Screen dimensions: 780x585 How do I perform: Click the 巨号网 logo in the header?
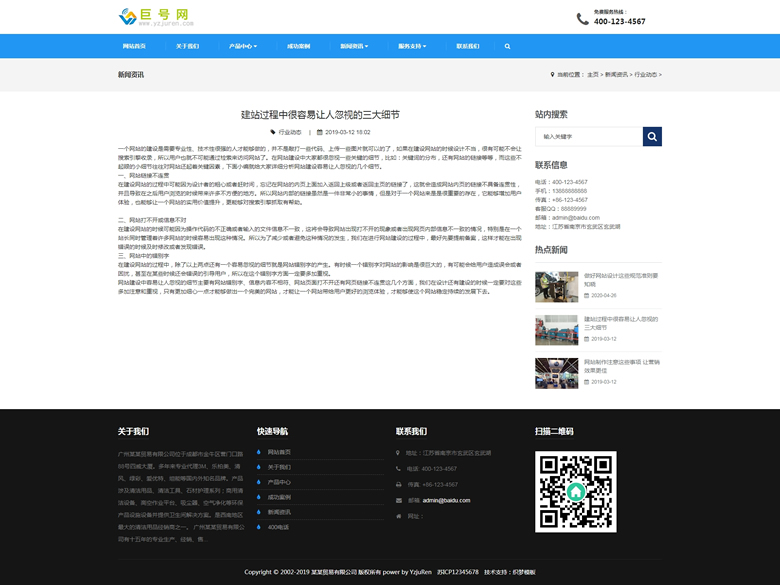pyautogui.click(x=153, y=16)
